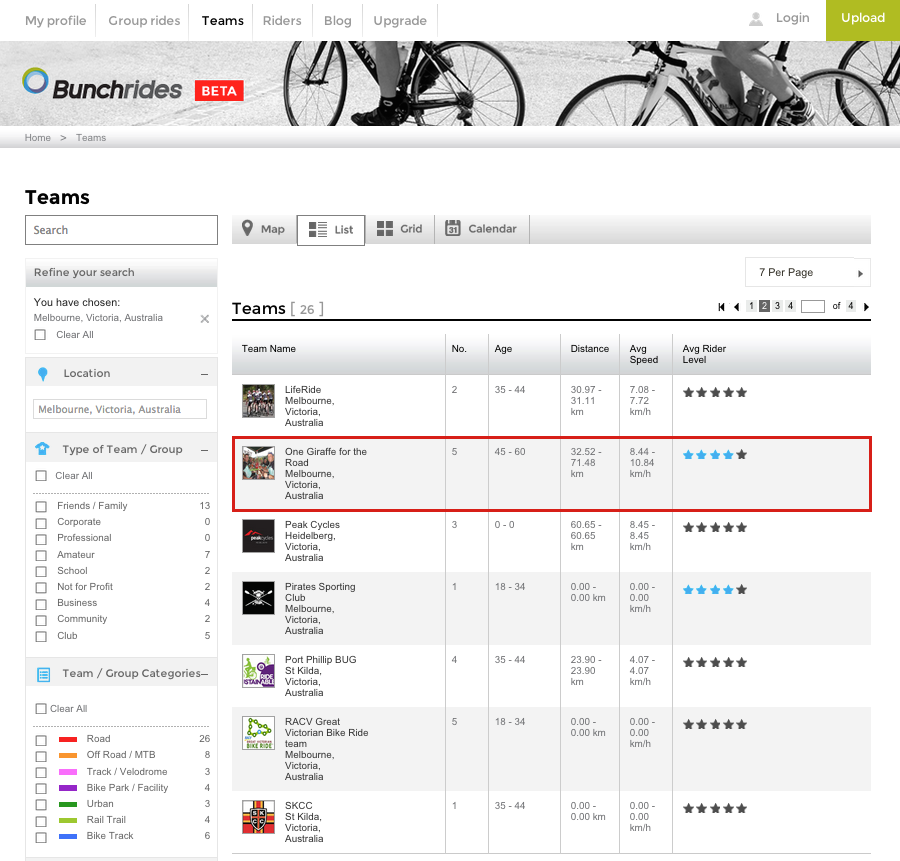Remove the Melbourne, Victoria, Australia filter
Viewport: 900px width, 861px height.
pos(204,319)
